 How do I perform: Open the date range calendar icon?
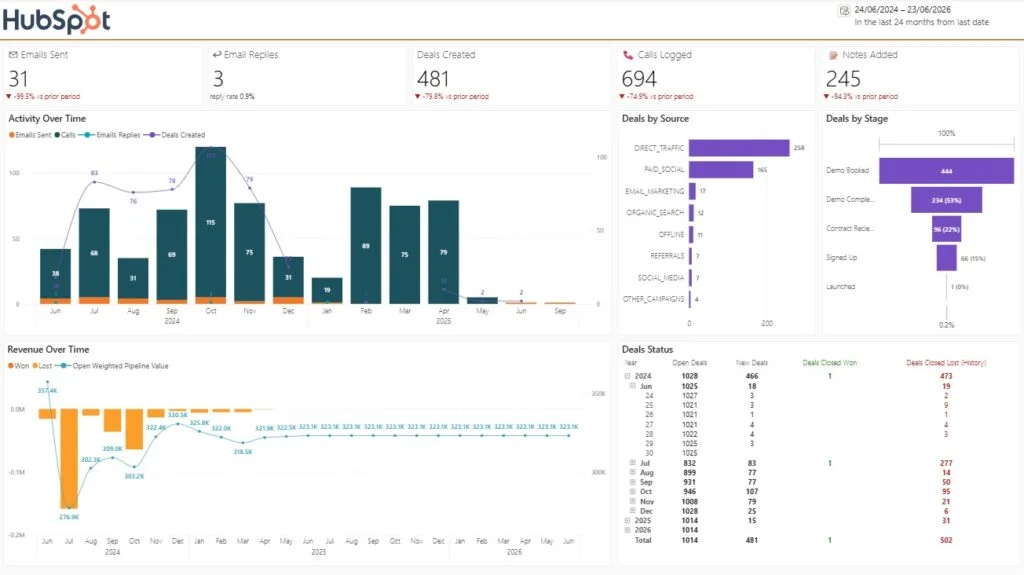pyautogui.click(x=844, y=10)
